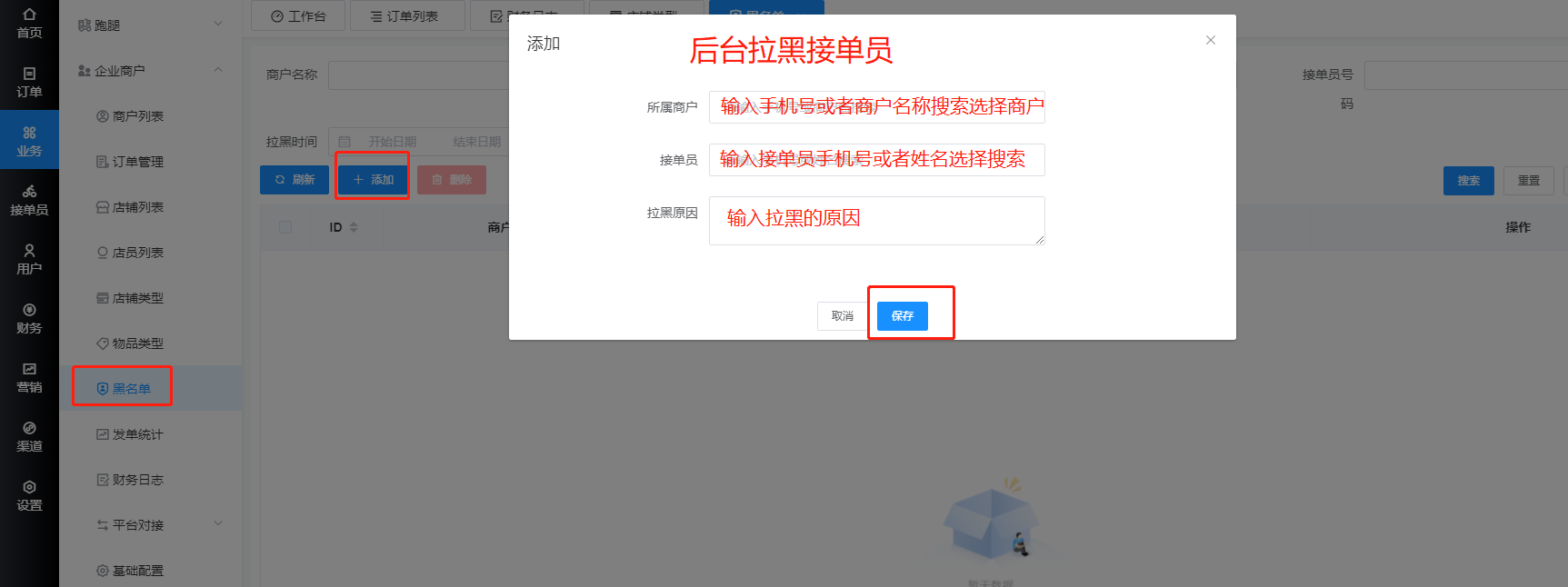Collapse the 企业商户 menu group
Image resolution: width=1568 pixels, height=587 pixels.
151,70
